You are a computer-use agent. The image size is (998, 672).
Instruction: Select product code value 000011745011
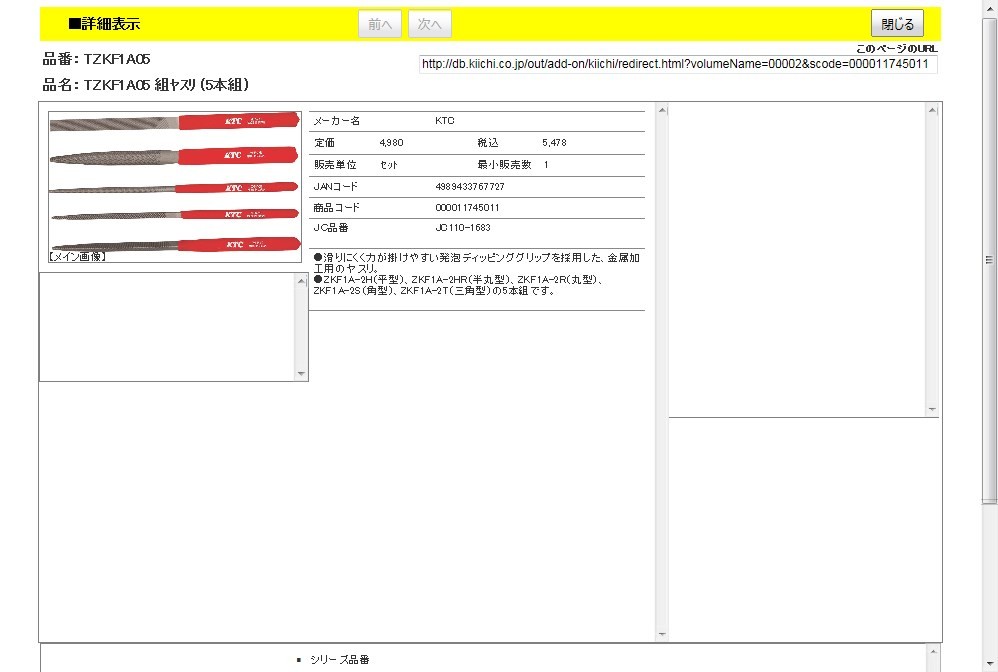tap(467, 207)
